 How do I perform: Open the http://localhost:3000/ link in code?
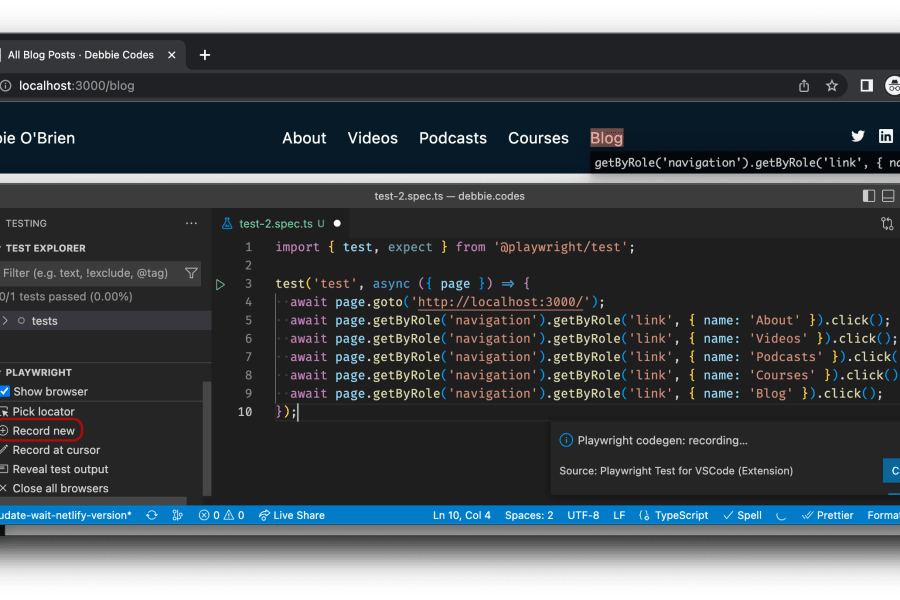501,302
